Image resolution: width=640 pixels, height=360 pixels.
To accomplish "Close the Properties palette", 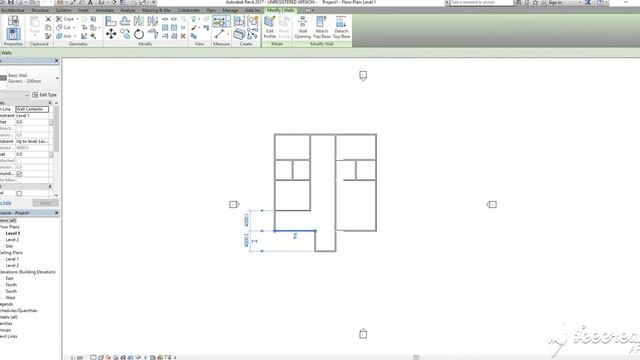I will point(56,61).
